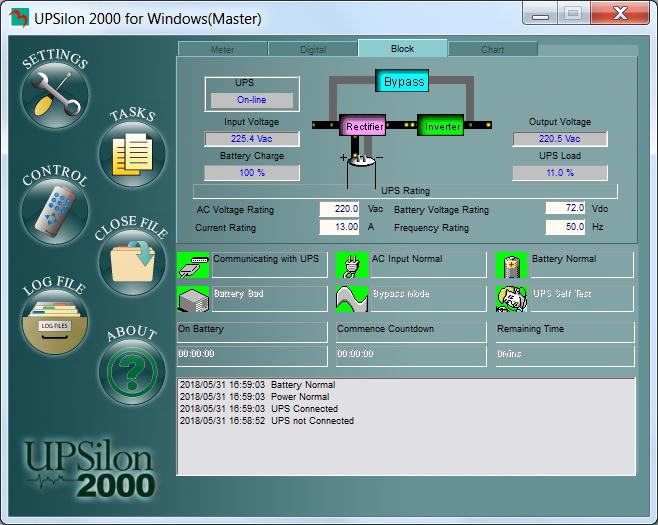Screen dimensions: 658x525
Task: Click the Bypass block in diagram
Action: coord(402,81)
